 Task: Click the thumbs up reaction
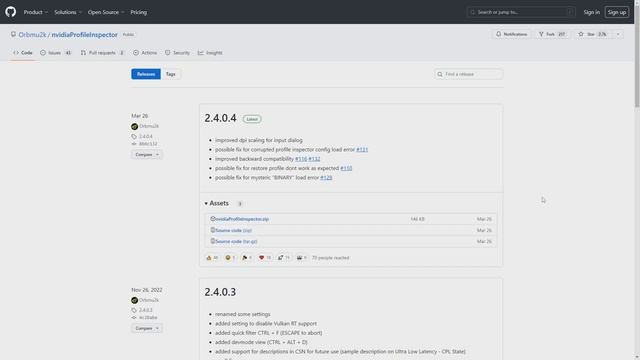click(212, 258)
